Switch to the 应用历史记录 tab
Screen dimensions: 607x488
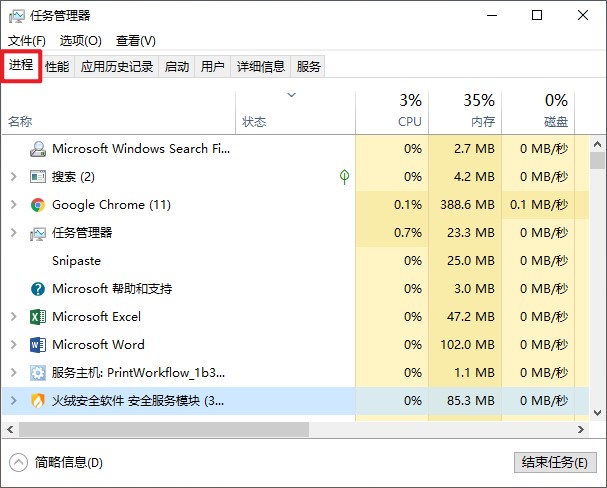(117, 67)
